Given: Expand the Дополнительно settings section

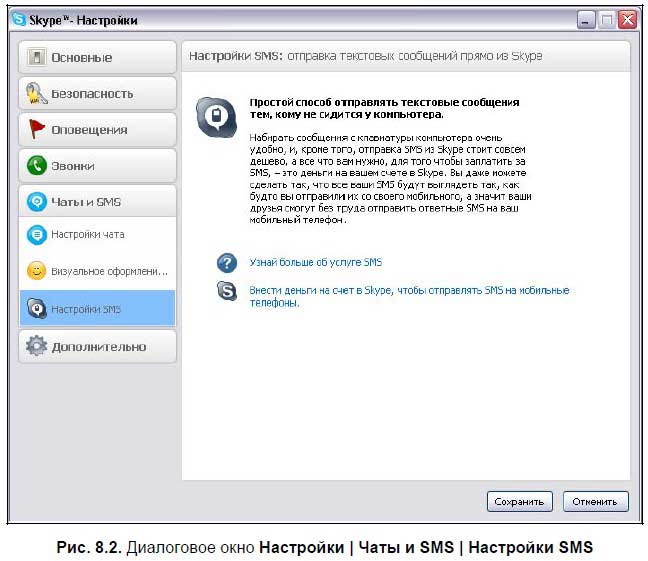Looking at the screenshot, I should 98,347.
